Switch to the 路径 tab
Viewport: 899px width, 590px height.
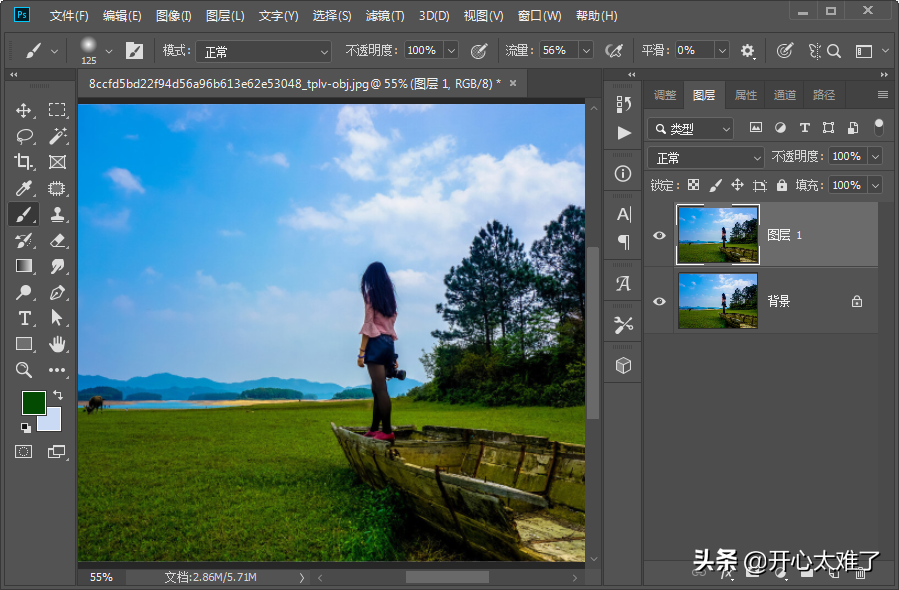[x=824, y=95]
